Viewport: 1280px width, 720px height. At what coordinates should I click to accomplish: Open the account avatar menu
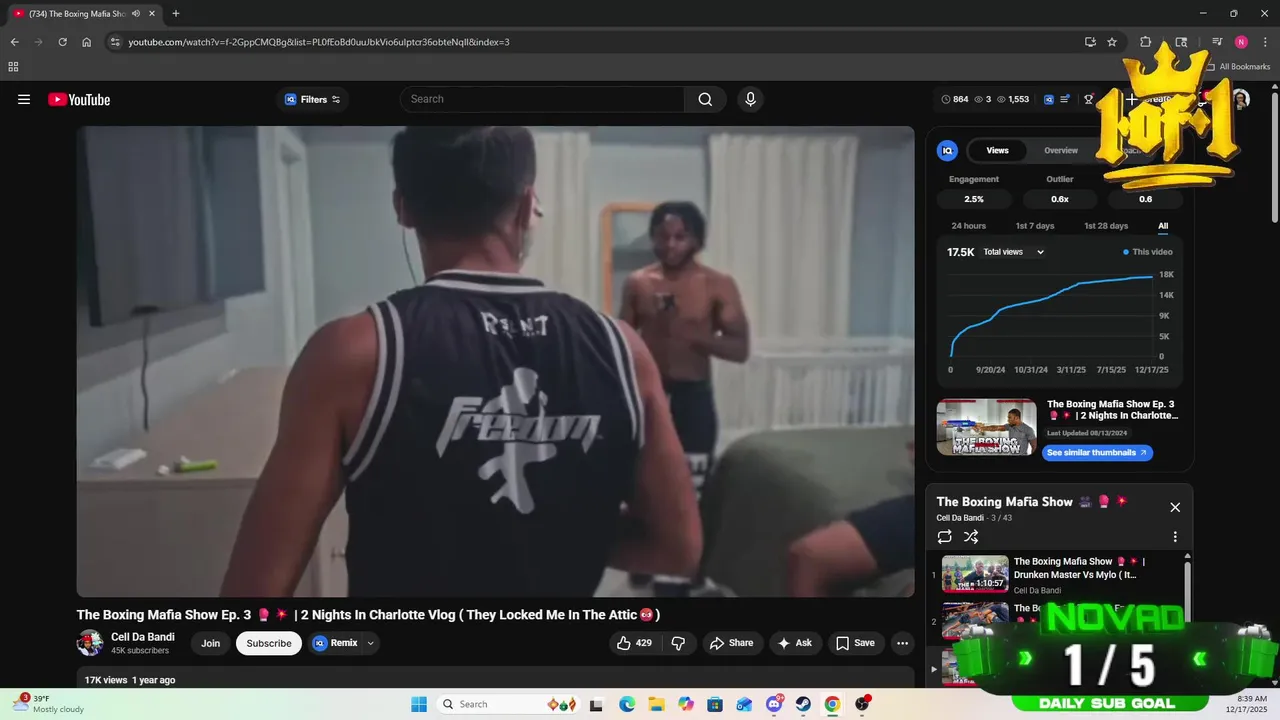[1240, 99]
